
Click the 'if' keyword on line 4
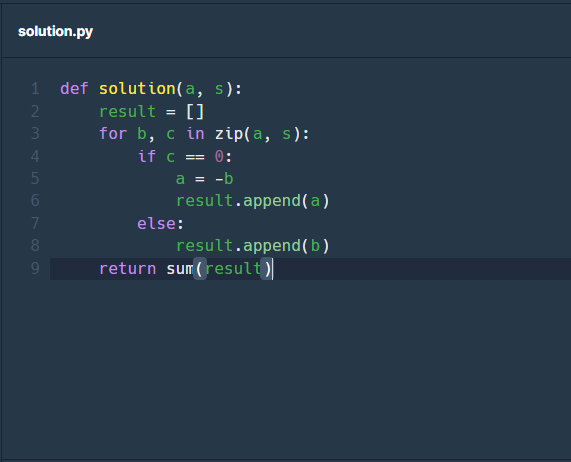point(147,156)
